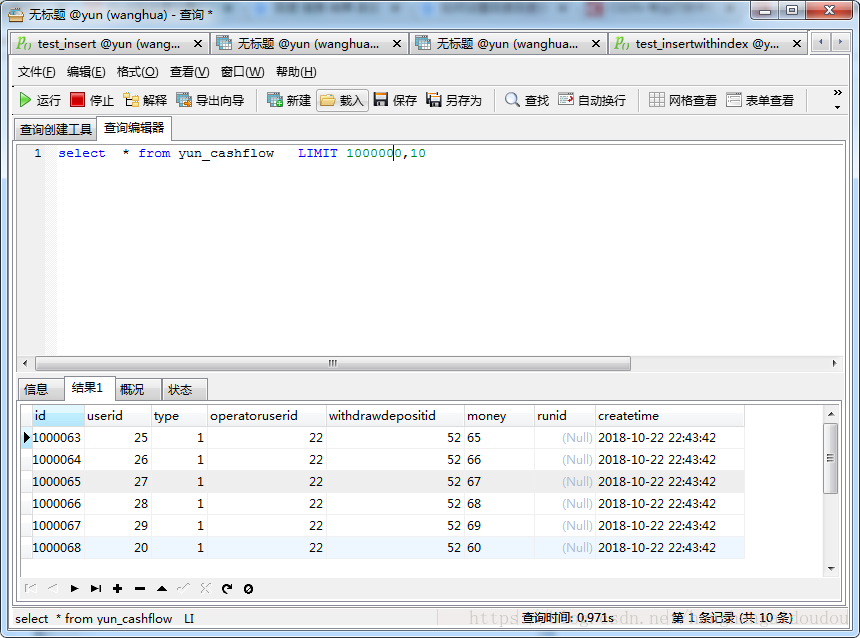Add a record with the plus icon

[x=117, y=589]
